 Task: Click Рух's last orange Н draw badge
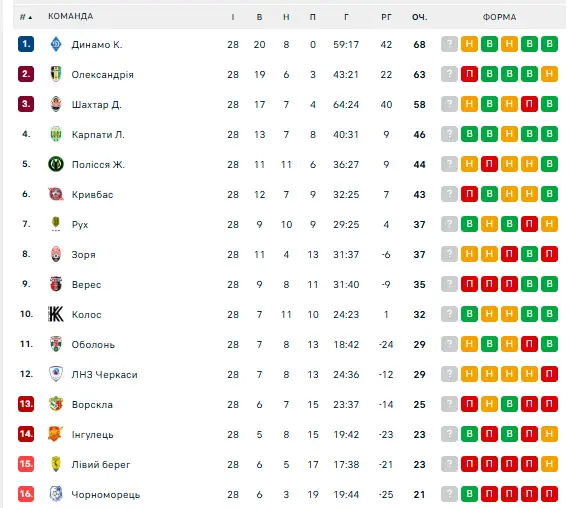click(x=549, y=224)
